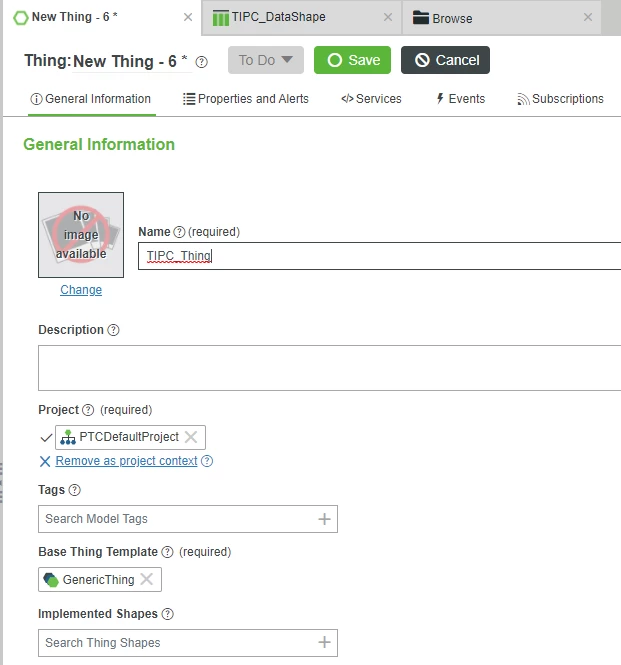The width and height of the screenshot is (621, 665).
Task: Save the new Thing
Action: 352,60
